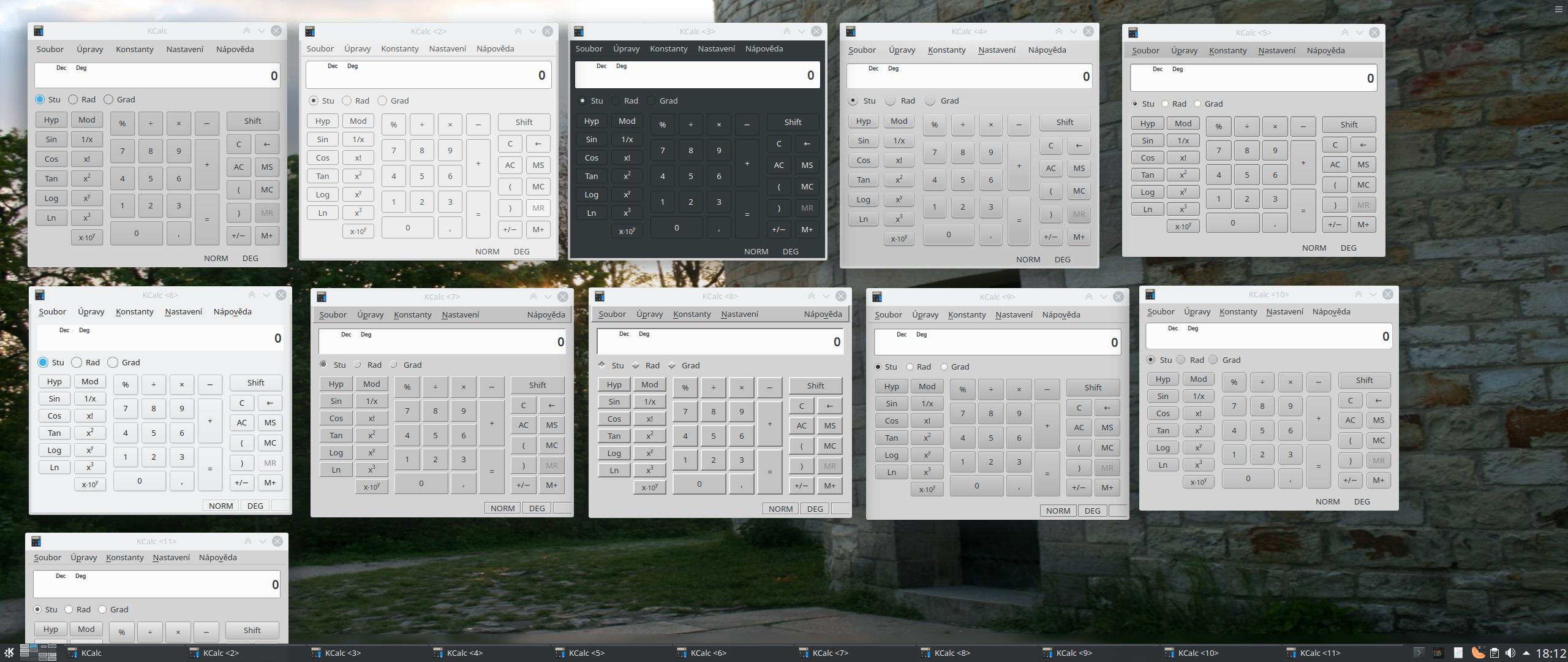Click the title bar icon of KCalc <6>
This screenshot has width=1568, height=662.
(x=40, y=295)
